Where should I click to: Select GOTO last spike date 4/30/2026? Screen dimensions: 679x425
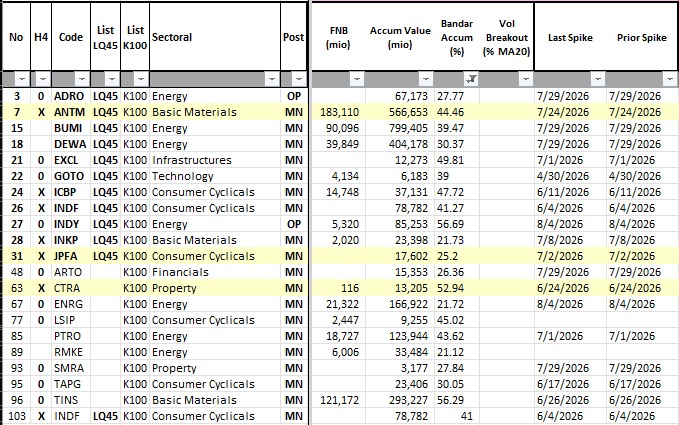pos(570,176)
